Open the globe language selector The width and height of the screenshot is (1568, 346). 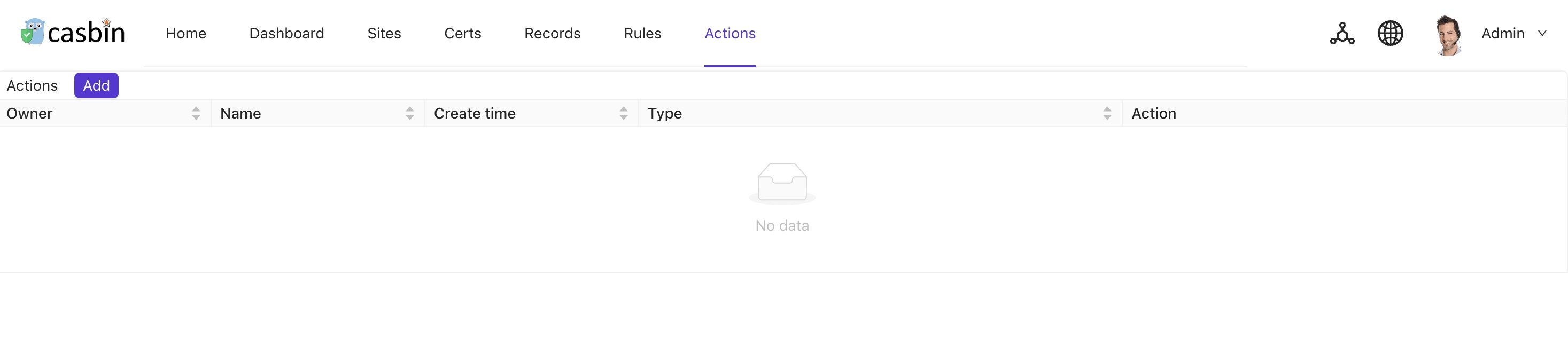point(1390,34)
